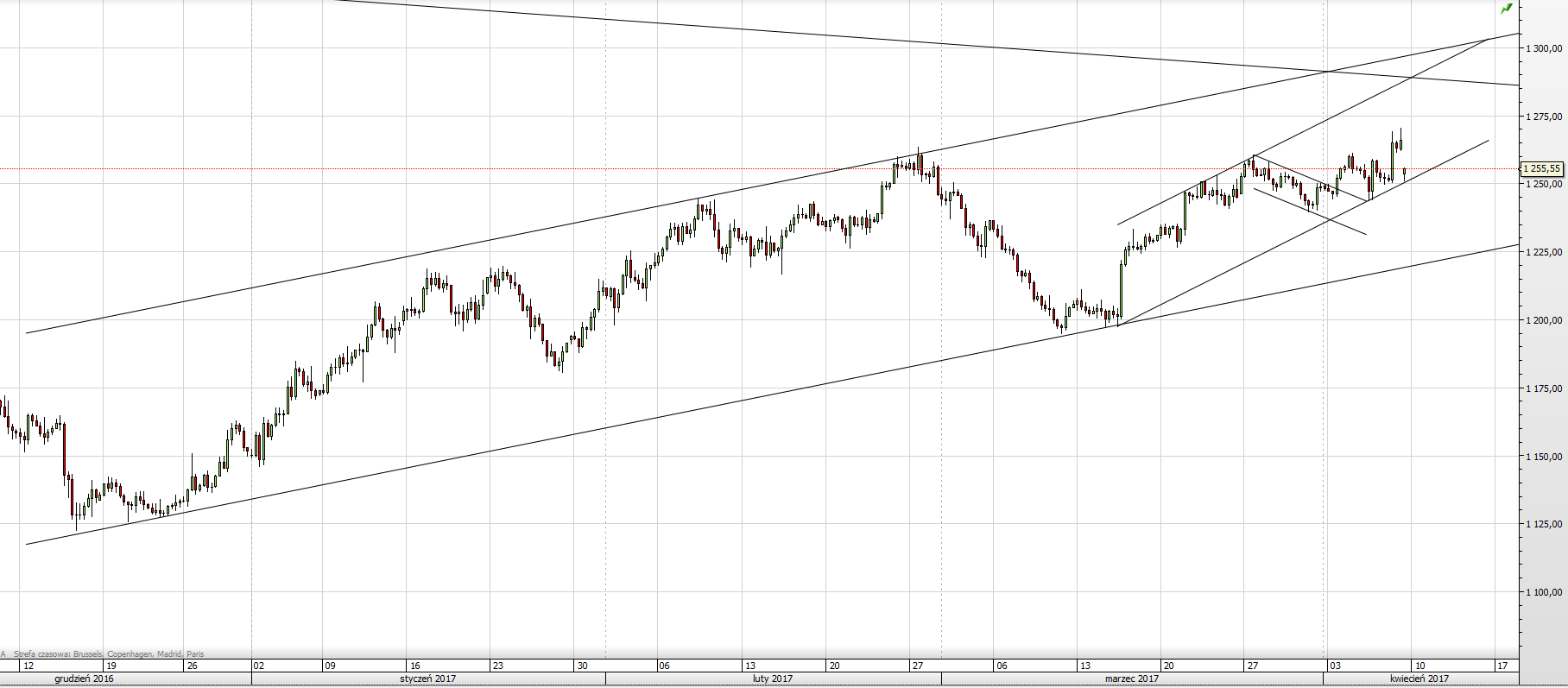Click the 'marzec 2017' month label

point(1131,679)
